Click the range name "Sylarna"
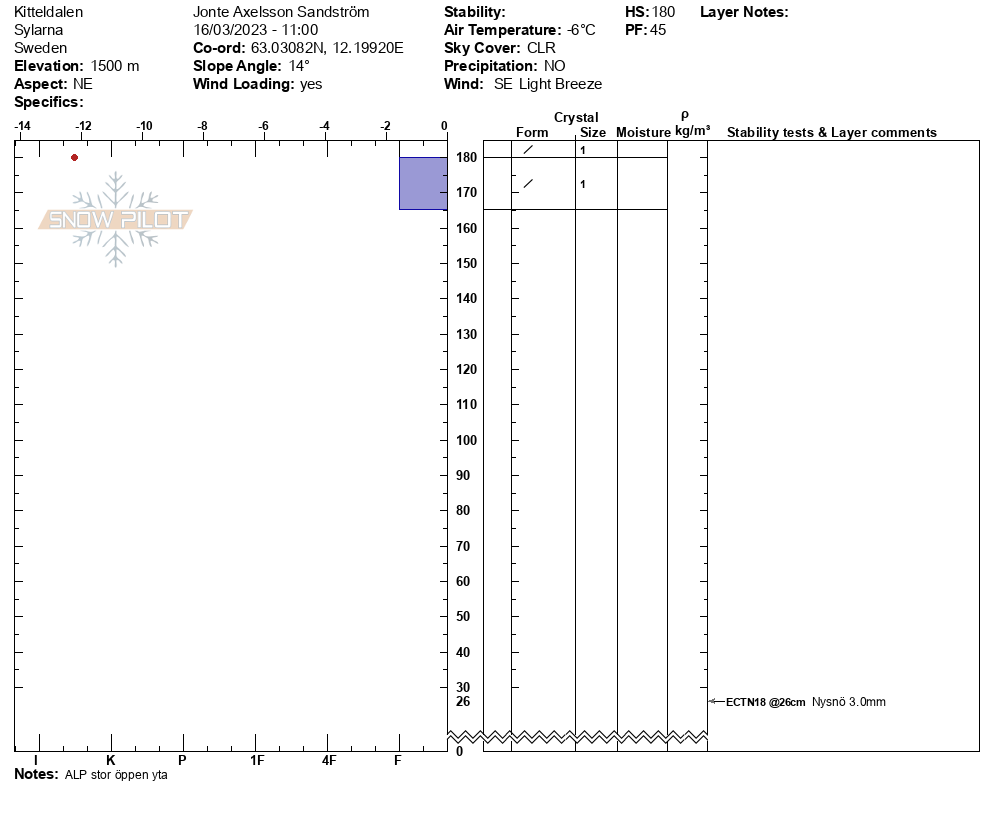Viewport: 994px width, 840px height. [x=38, y=30]
